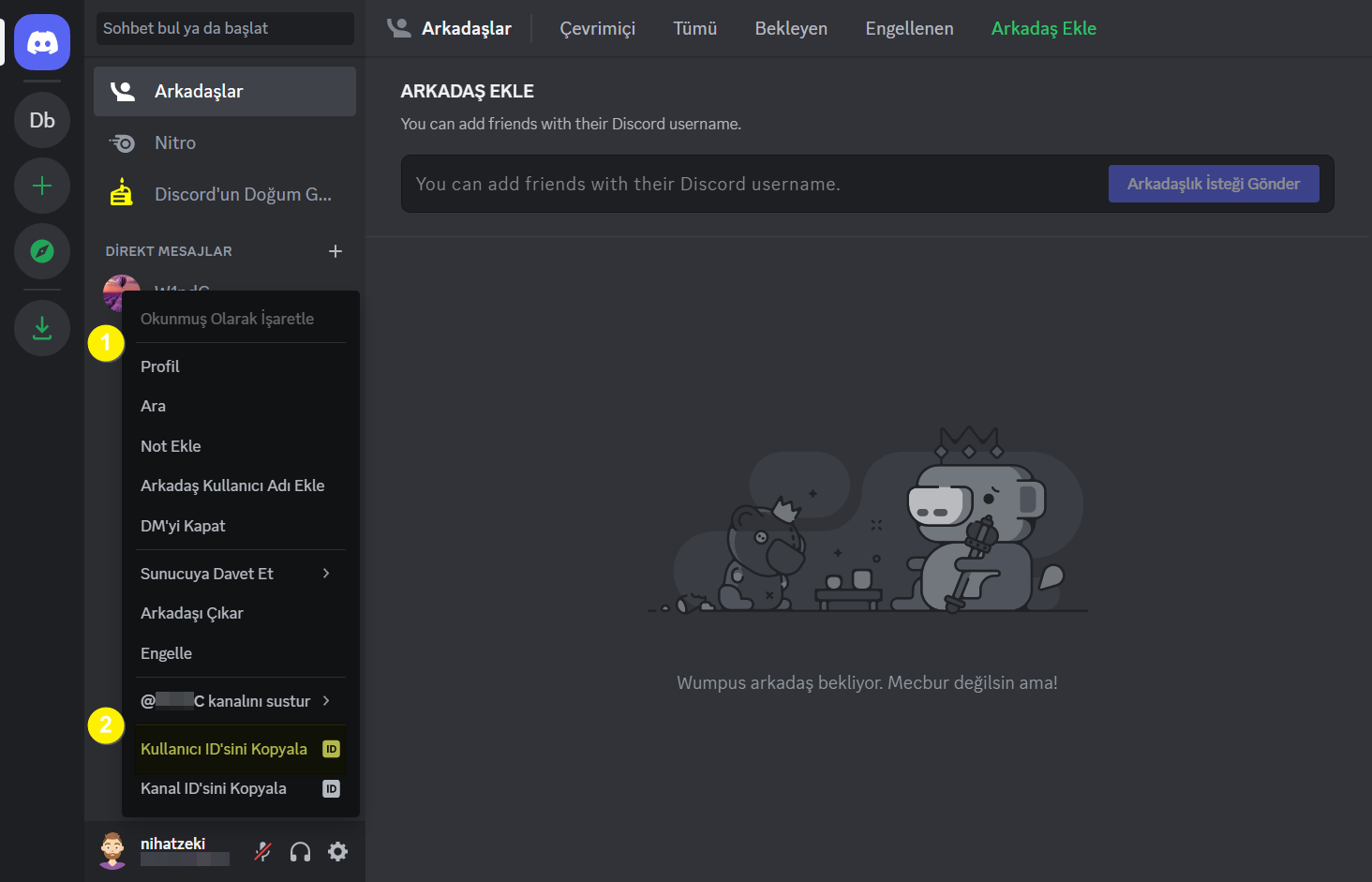Viewport: 1372px width, 882px height.
Task: Choose Arkadaş Kullanıcı Adı Ekle
Action: point(241,486)
